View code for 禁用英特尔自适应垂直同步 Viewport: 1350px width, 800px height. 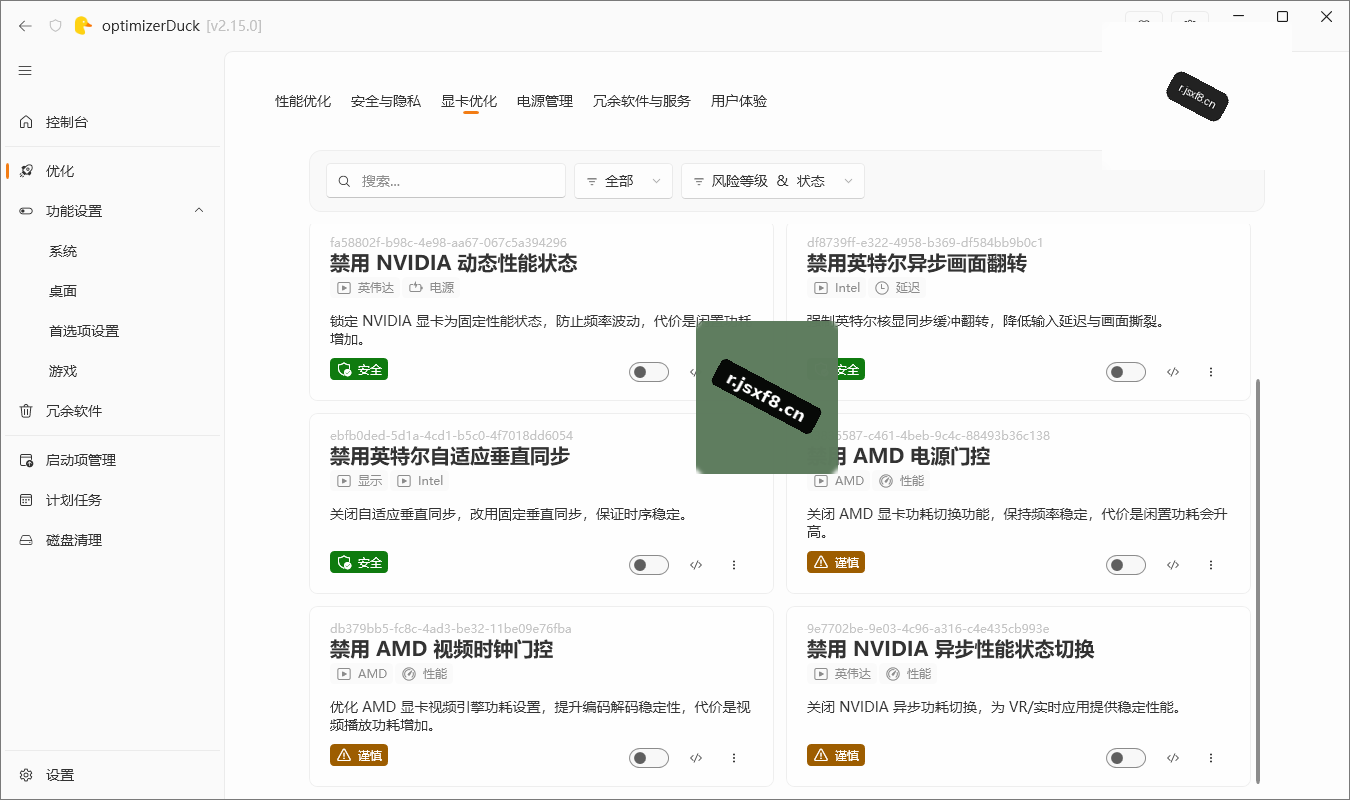click(x=696, y=565)
